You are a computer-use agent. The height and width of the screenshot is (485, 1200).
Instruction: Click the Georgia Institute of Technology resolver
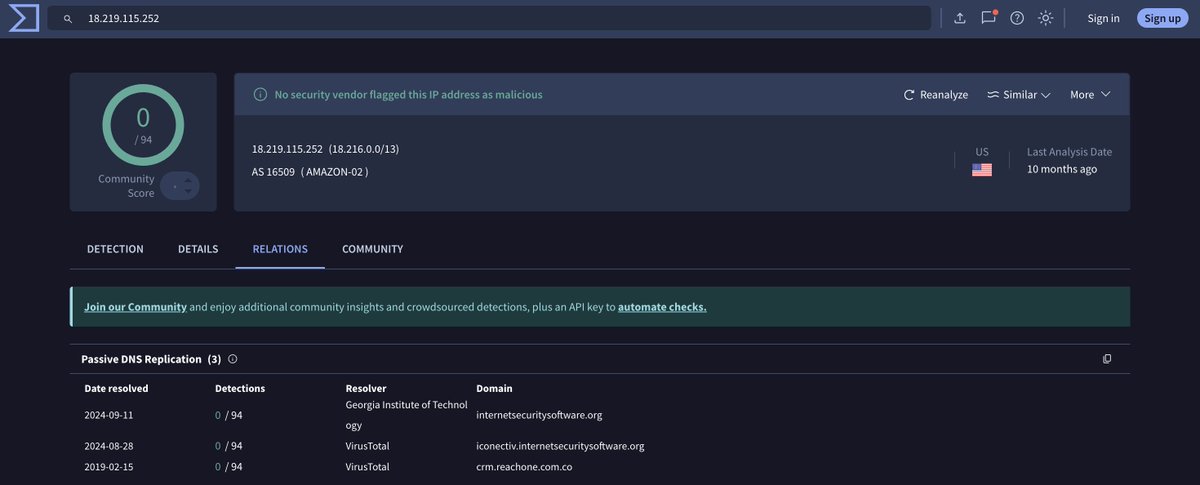[x=406, y=415]
